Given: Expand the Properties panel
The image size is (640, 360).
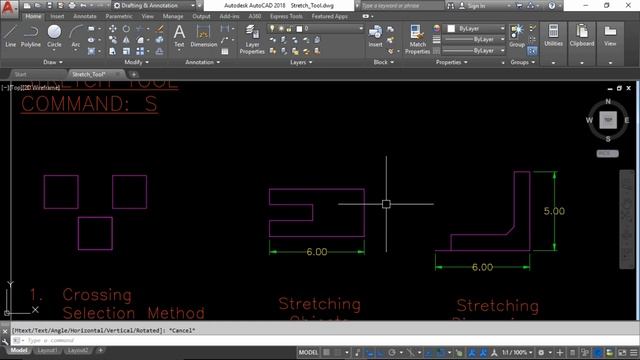Looking at the screenshot, I should click(x=451, y=62).
